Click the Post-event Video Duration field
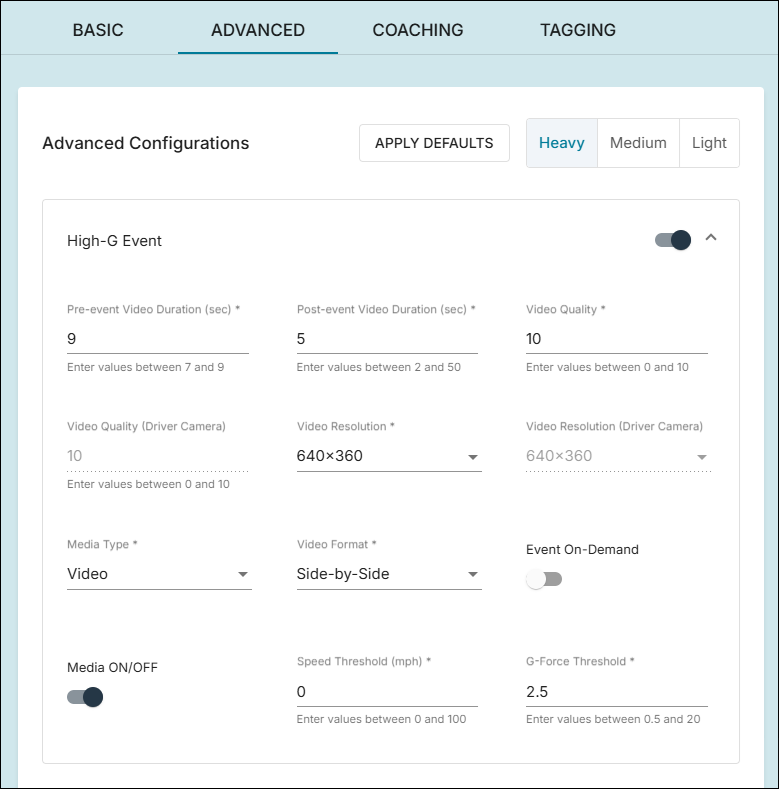779x789 pixels. pyautogui.click(x=387, y=339)
